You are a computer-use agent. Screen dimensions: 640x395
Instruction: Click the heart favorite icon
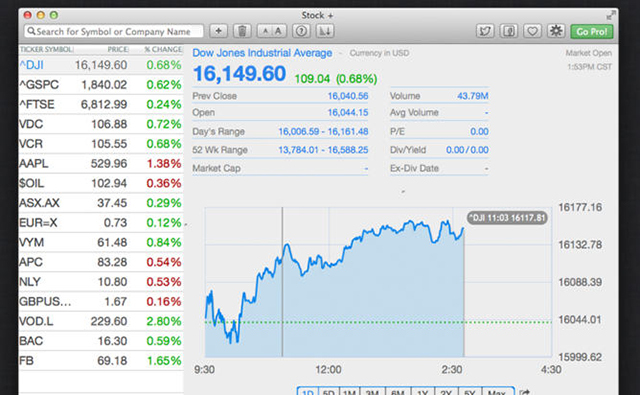point(532,31)
